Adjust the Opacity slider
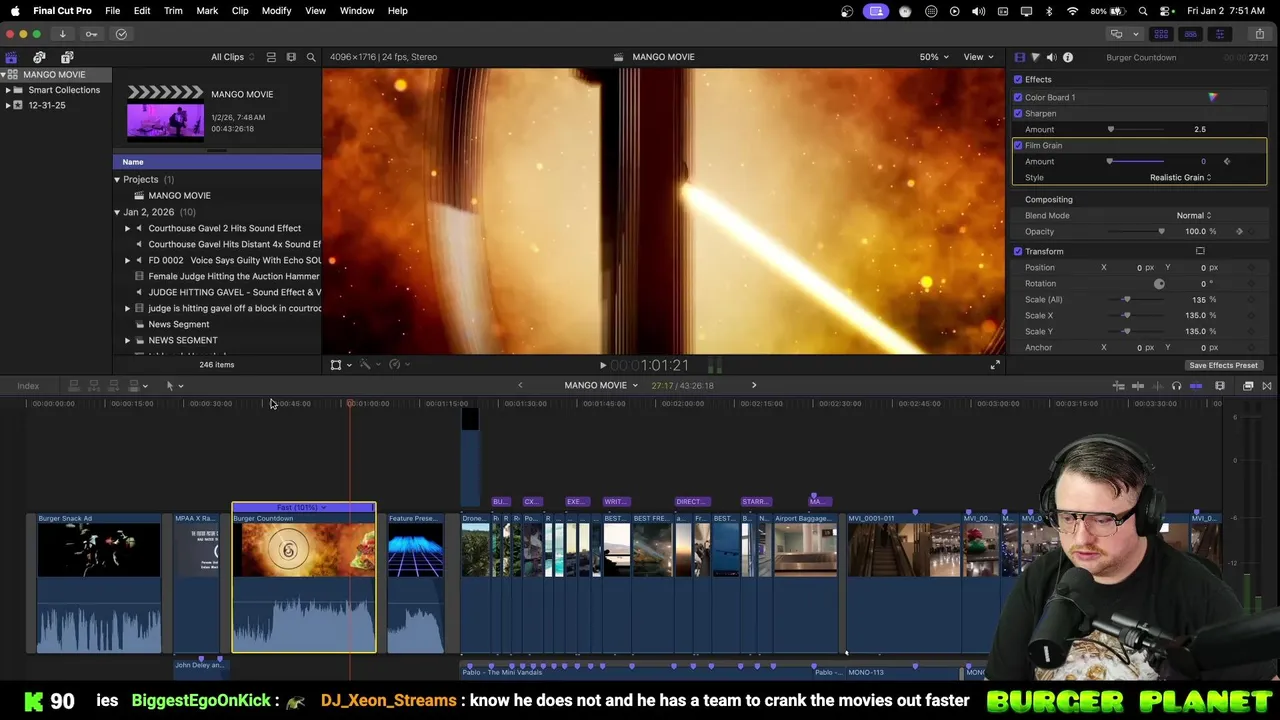1280x720 pixels. point(1136,231)
